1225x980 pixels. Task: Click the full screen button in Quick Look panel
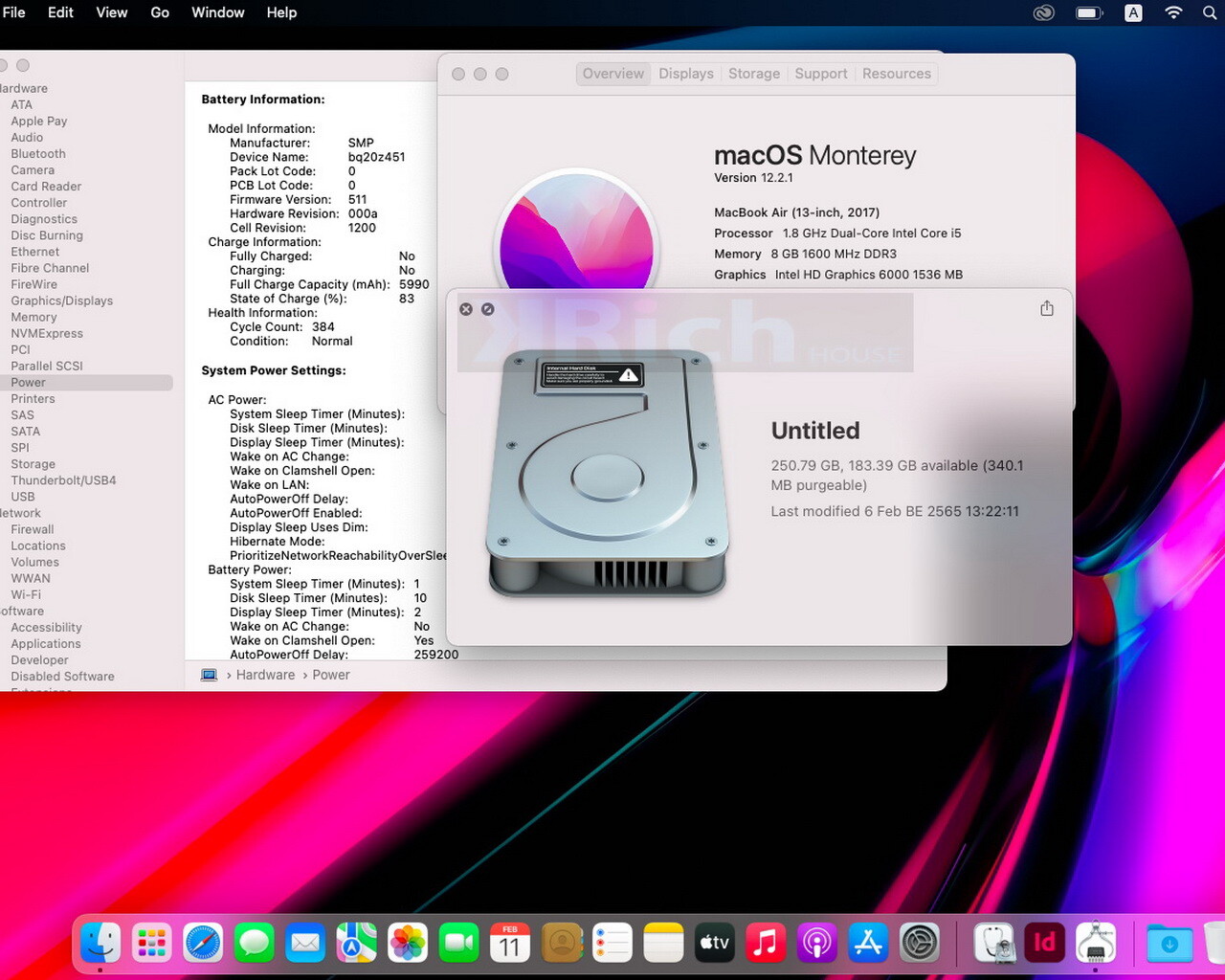tap(488, 309)
